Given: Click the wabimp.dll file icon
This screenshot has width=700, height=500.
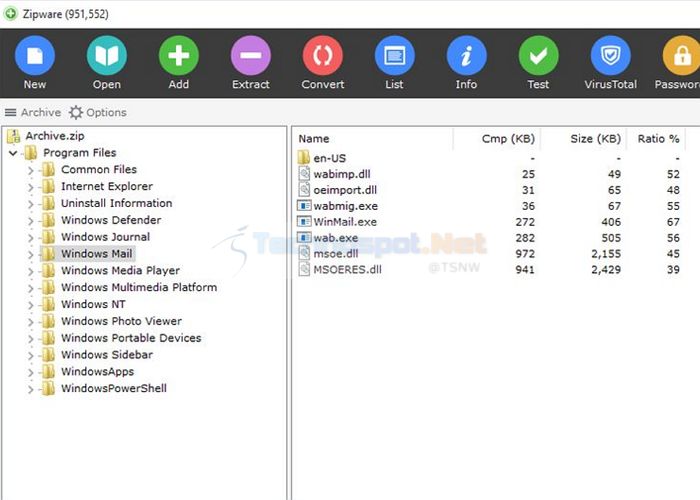Looking at the screenshot, I should click(x=304, y=174).
